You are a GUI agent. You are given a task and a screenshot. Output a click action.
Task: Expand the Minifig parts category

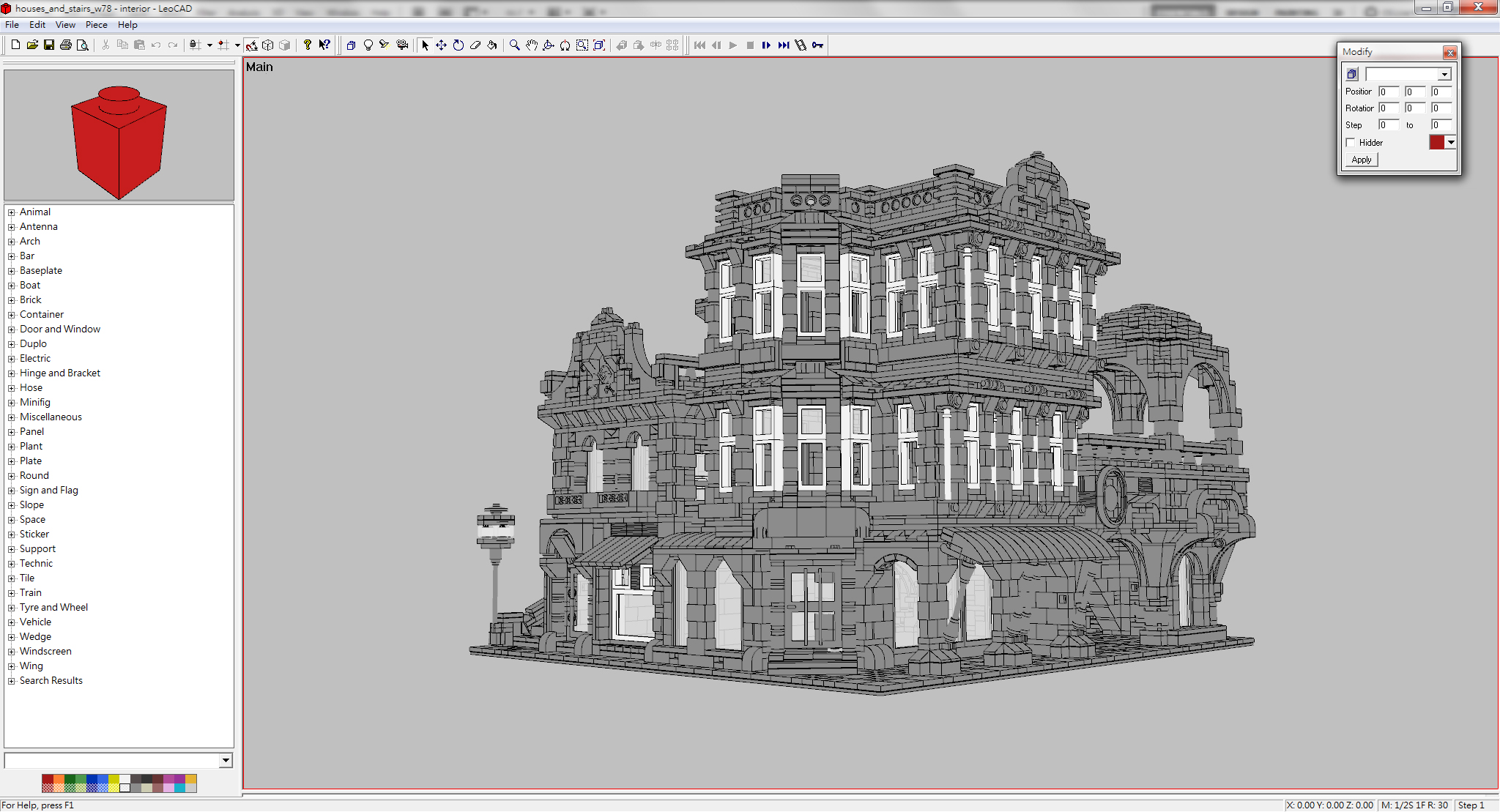(x=11, y=402)
